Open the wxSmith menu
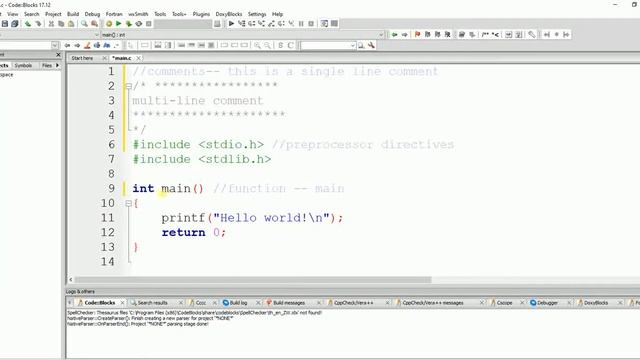The height and width of the screenshot is (360, 640). coord(138,14)
